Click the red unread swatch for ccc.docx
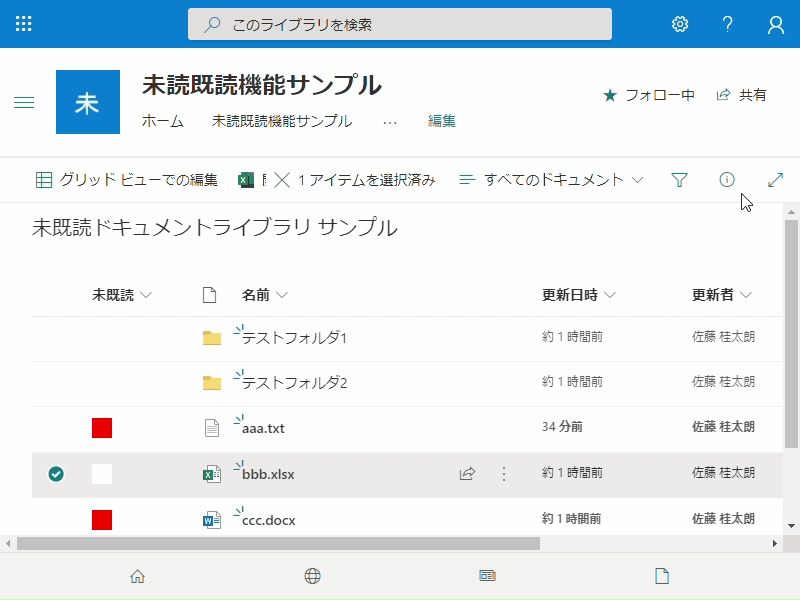Image resolution: width=800 pixels, height=600 pixels. (102, 520)
